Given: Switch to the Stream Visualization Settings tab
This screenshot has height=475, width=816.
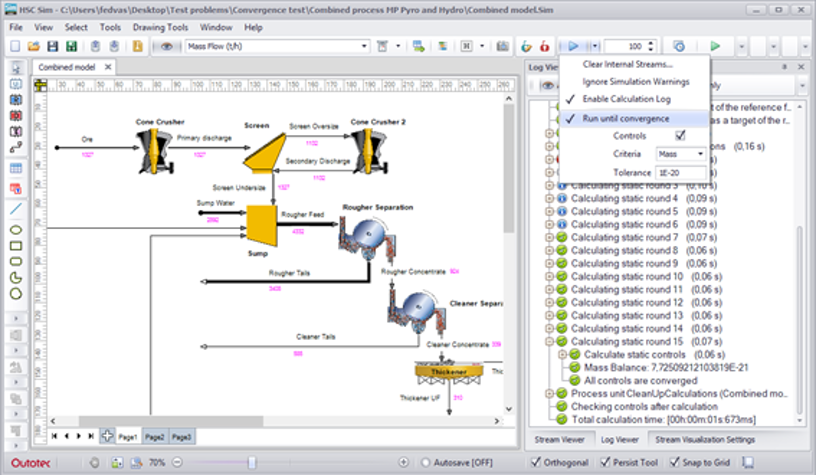Looking at the screenshot, I should tap(705, 440).
